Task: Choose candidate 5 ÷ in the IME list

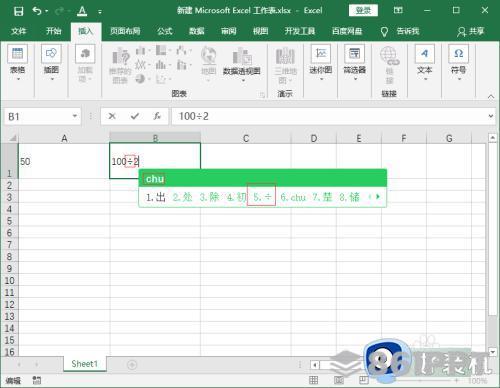Action: [x=261, y=197]
